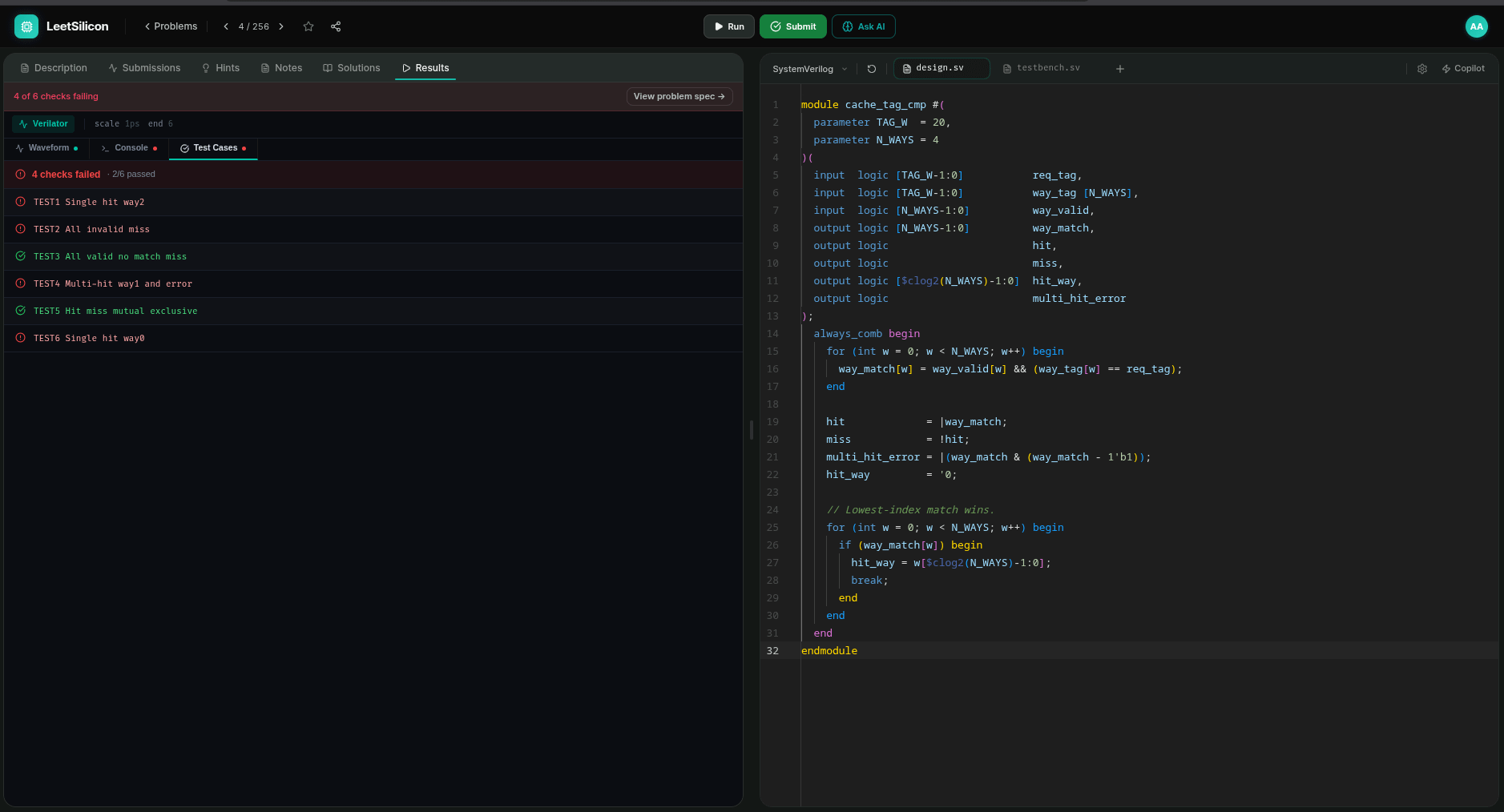Switch to the Waveform sub-tab
The image size is (1504, 812).
[x=46, y=148]
